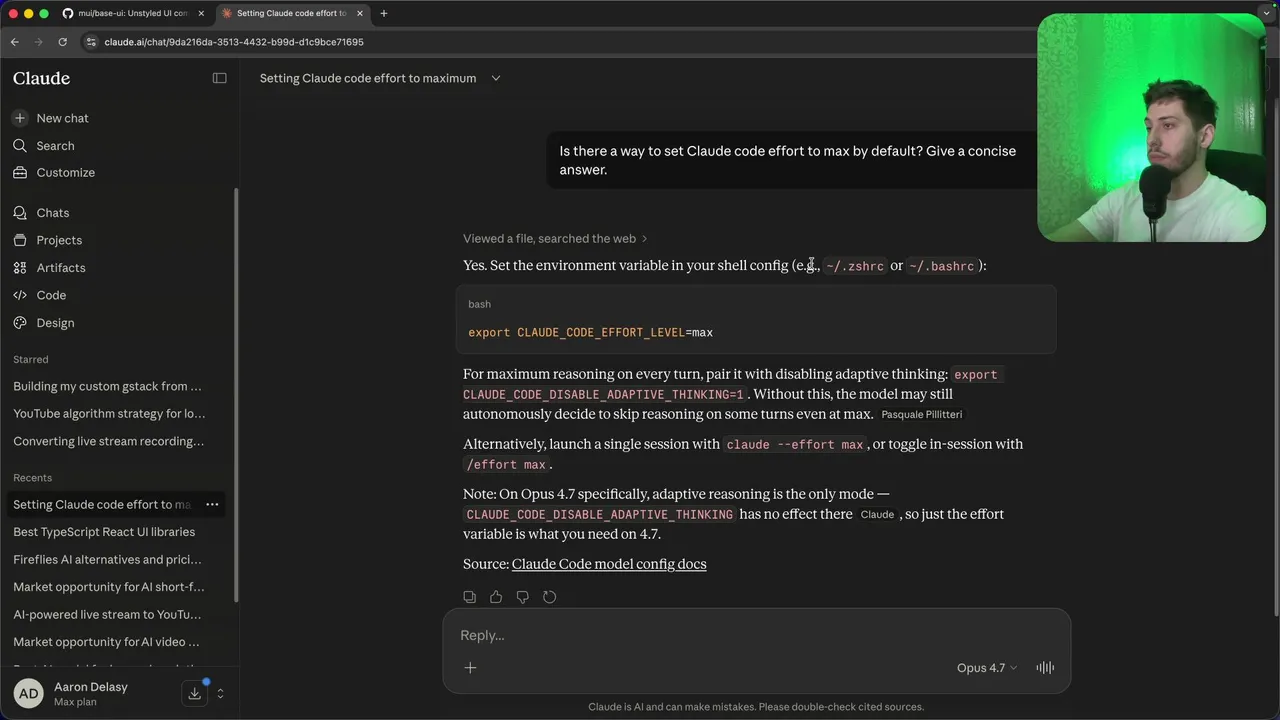Close the mui/base-ui browser tab
Image resolution: width=1280 pixels, height=720 pixels.
pos(201,14)
